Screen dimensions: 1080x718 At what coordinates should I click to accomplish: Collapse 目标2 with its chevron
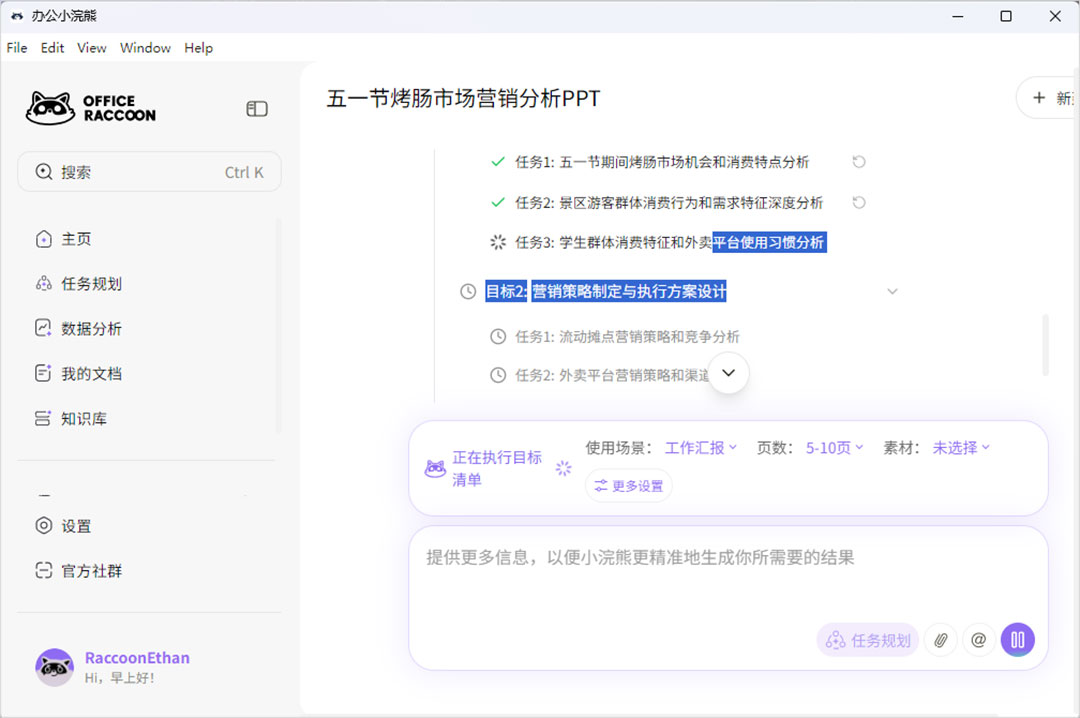(892, 291)
